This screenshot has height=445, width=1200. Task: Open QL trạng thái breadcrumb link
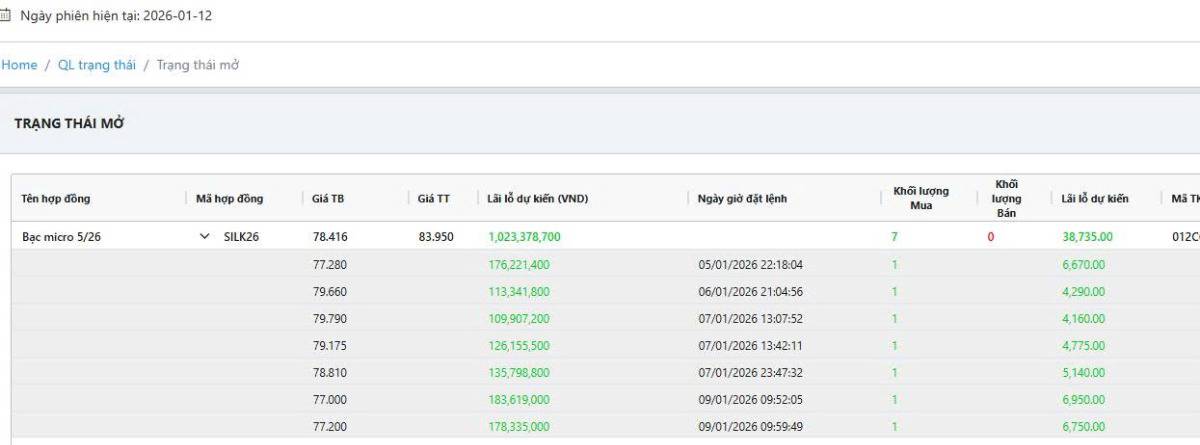pyautogui.click(x=96, y=65)
